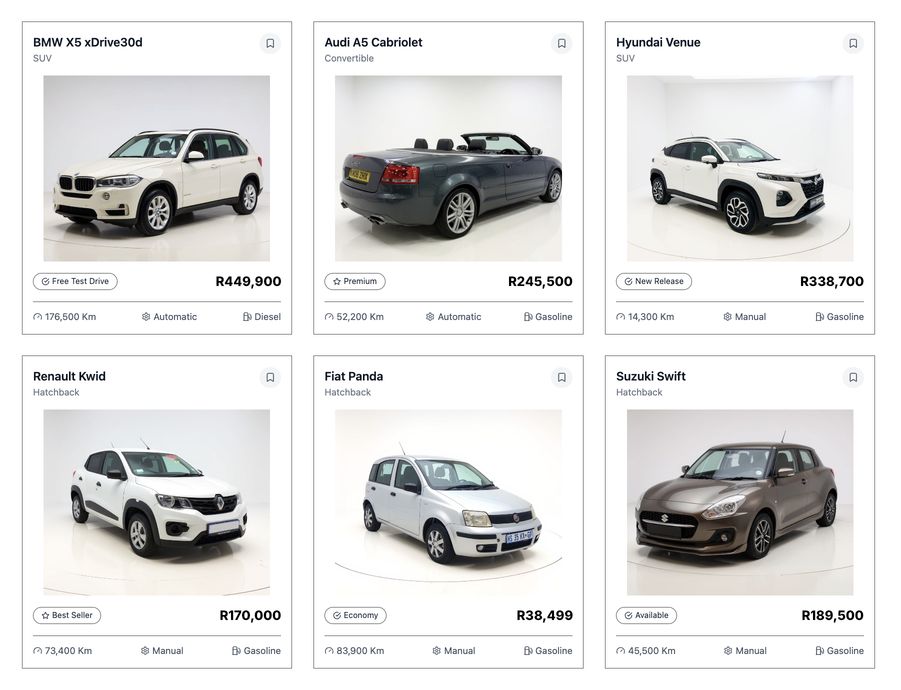
Task: Click the 52,200 Km odometer icon
Action: click(330, 317)
